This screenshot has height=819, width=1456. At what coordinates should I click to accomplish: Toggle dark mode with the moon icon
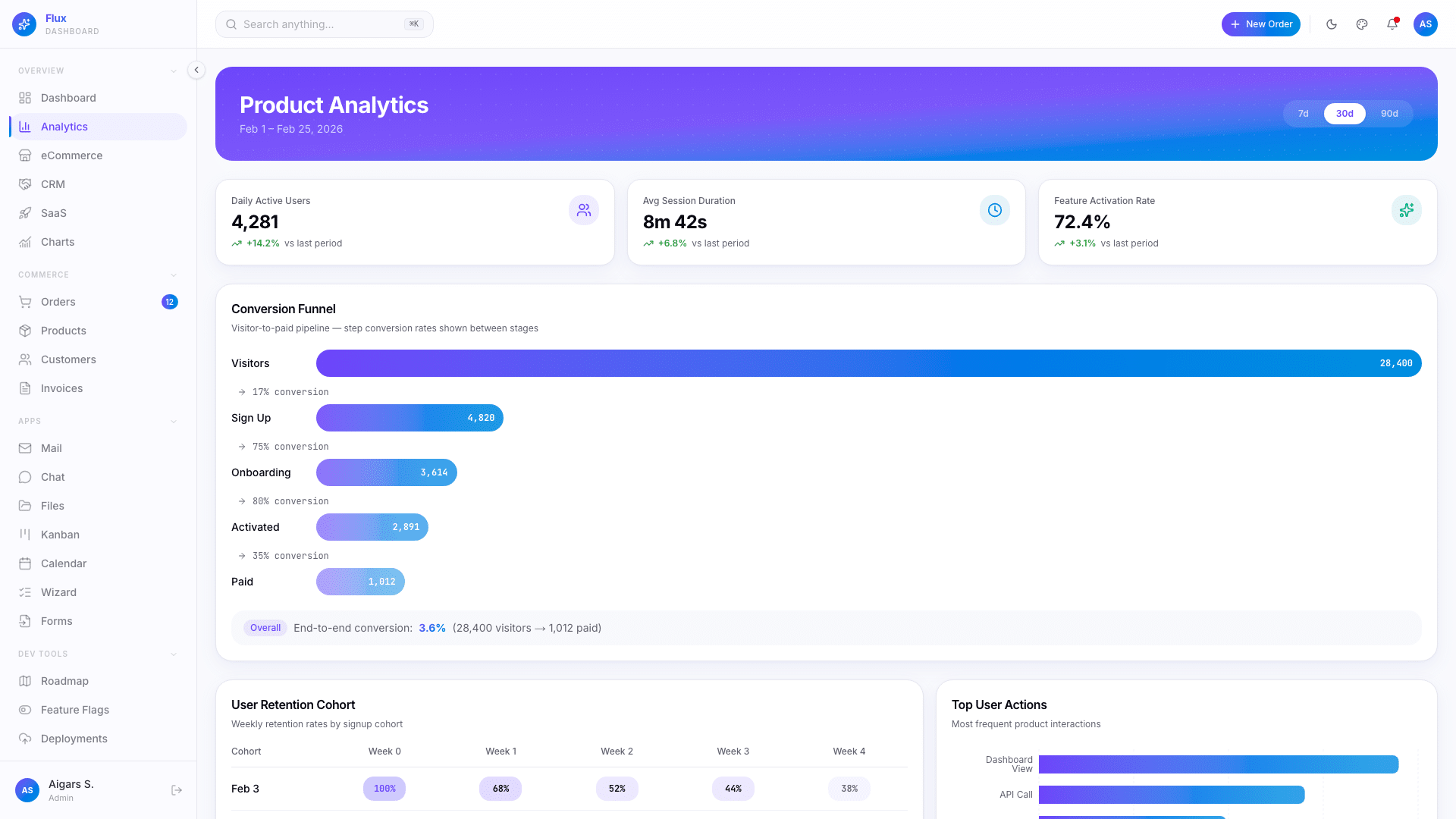tap(1331, 24)
